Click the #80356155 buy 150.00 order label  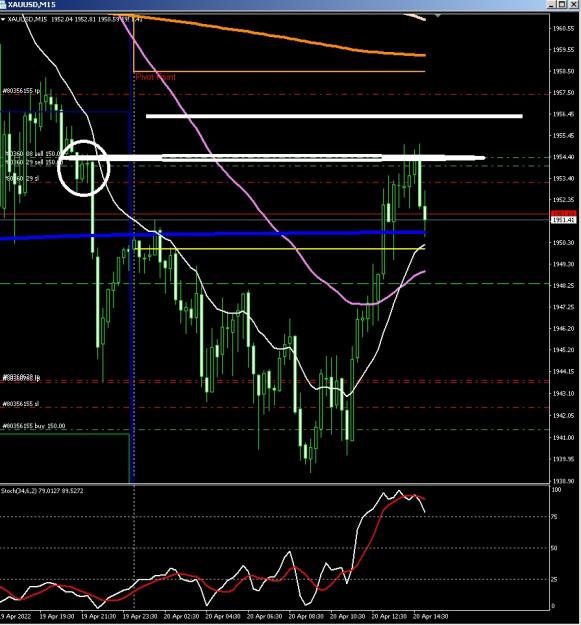coord(34,426)
